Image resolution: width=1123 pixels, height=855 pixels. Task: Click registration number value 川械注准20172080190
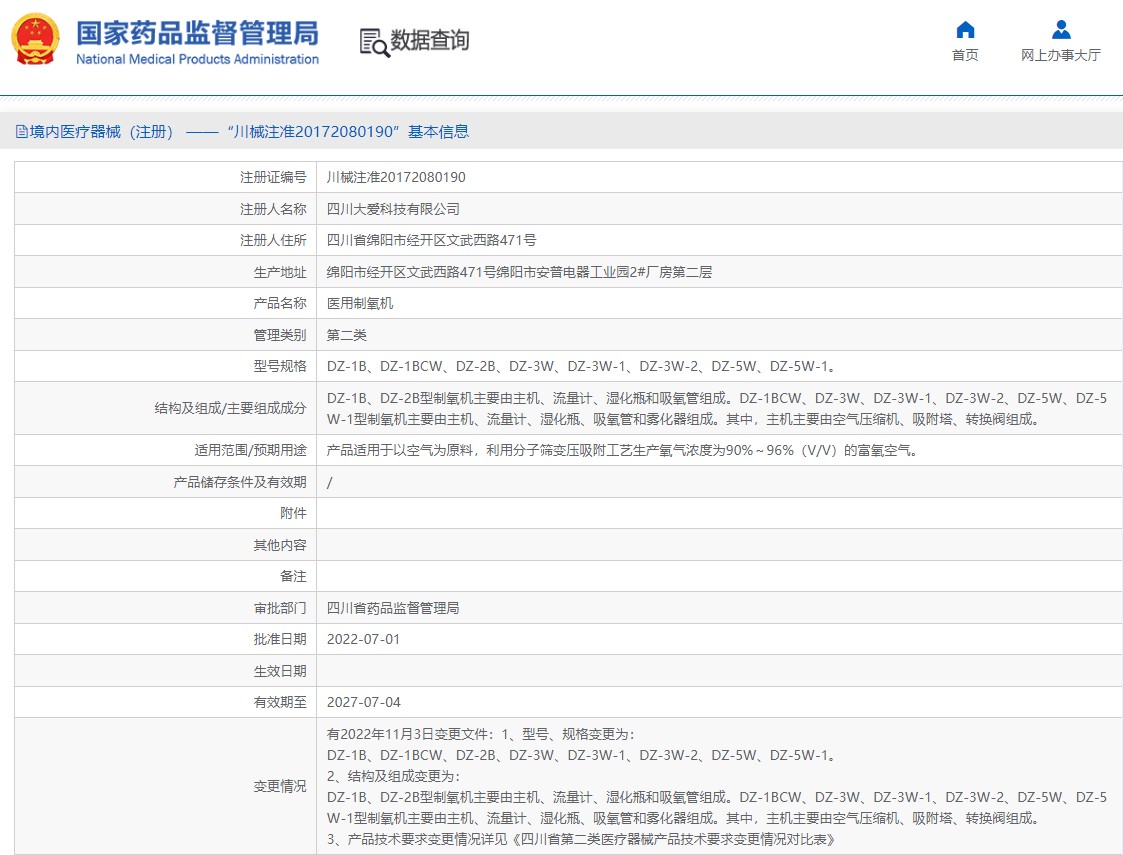pos(396,177)
